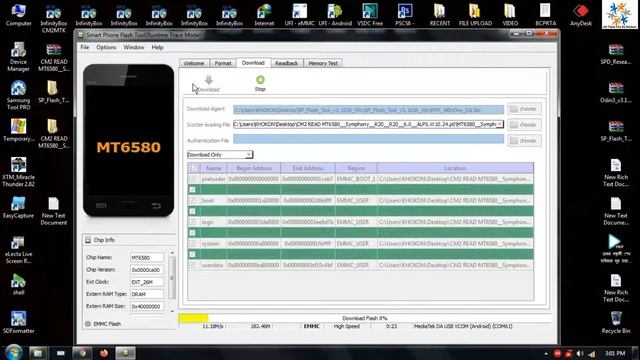Click the Download arrow icon in the toolbar

[209, 80]
